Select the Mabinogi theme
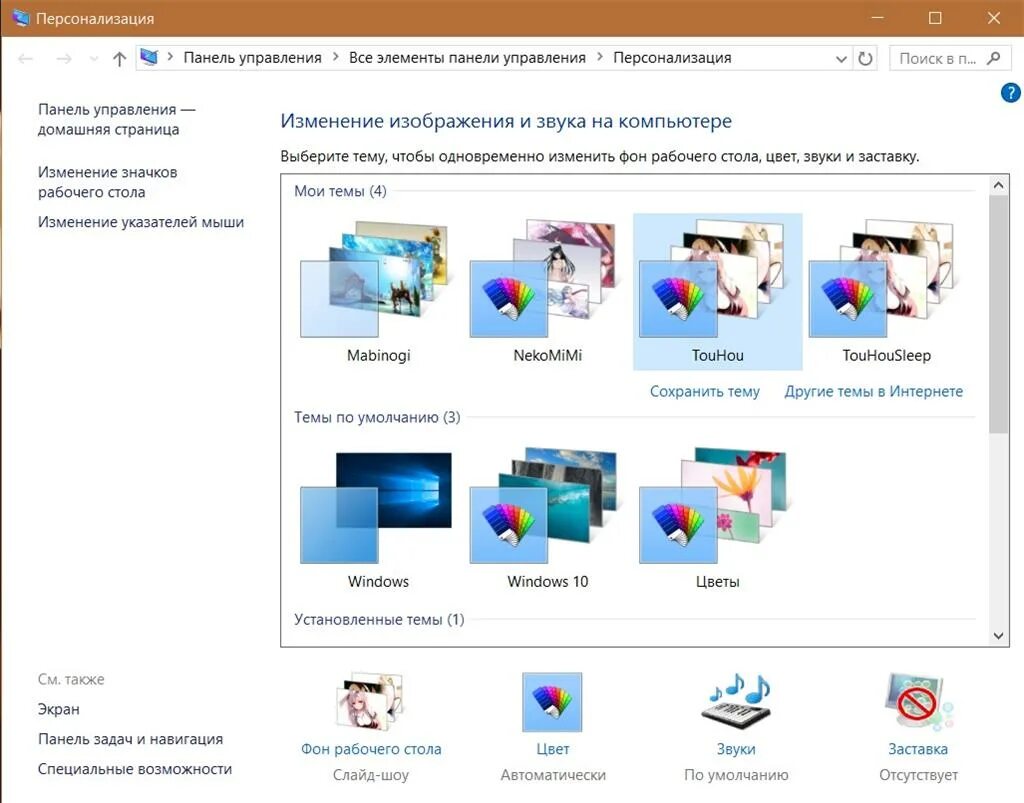This screenshot has width=1024, height=803. 378,292
